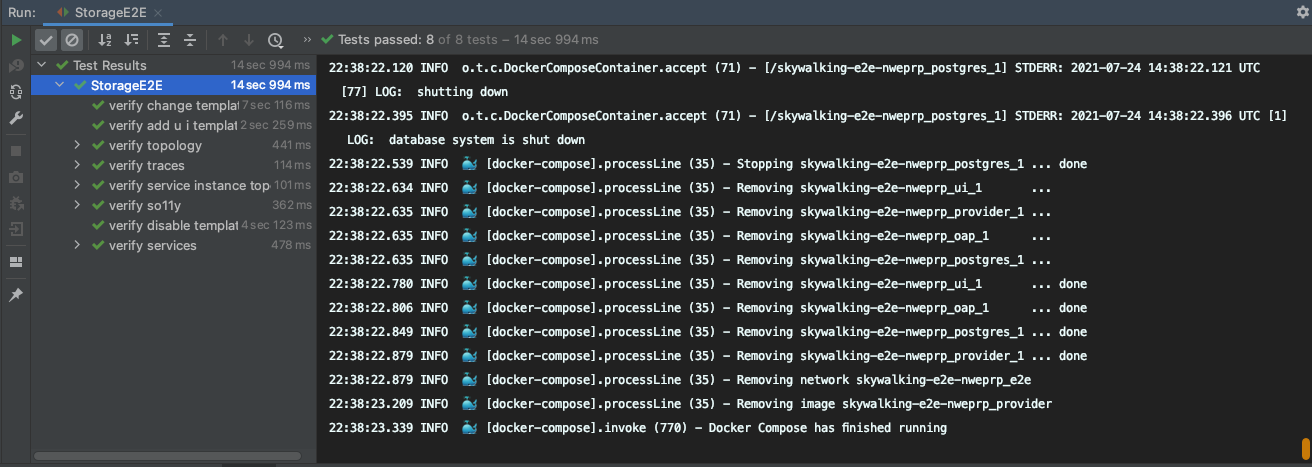
Task: Click 'database system is shut down' log line
Action: coord(487,140)
